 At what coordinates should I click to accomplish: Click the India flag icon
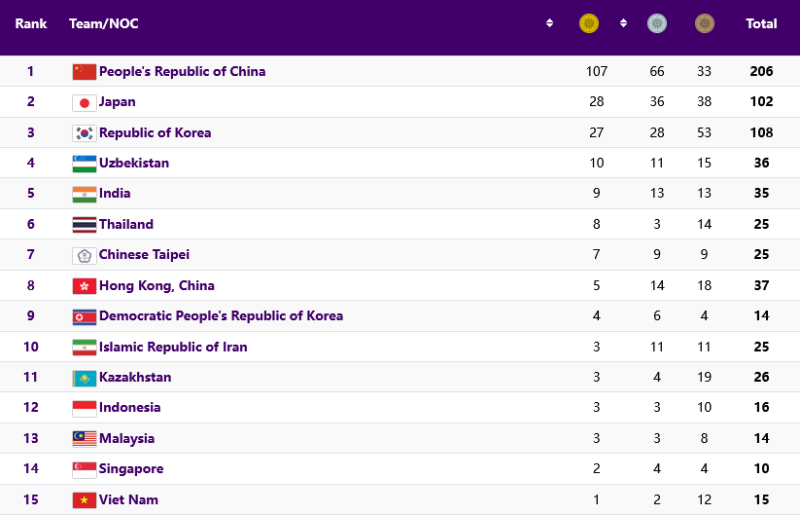(84, 194)
